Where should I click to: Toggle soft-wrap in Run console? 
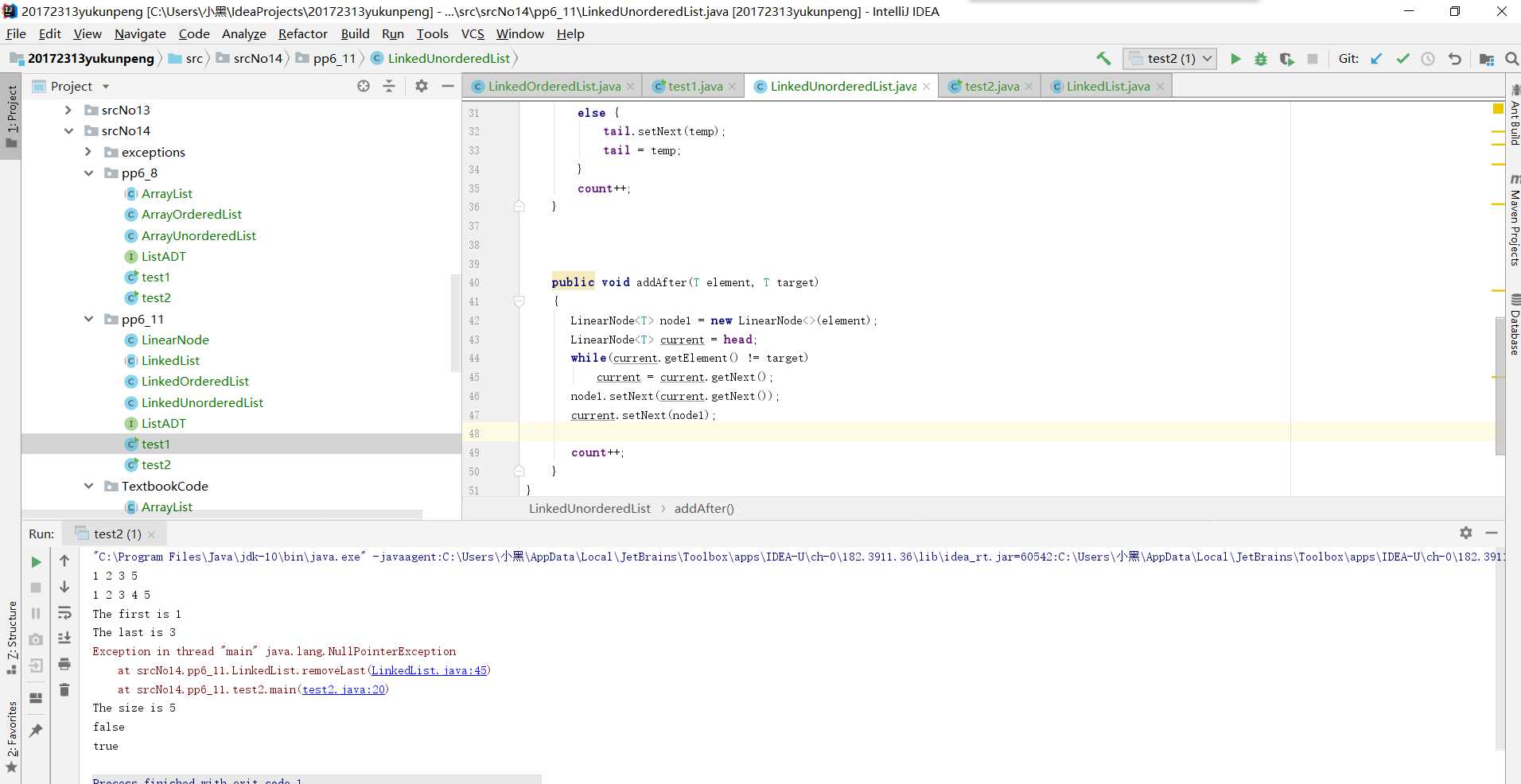pyautogui.click(x=64, y=612)
